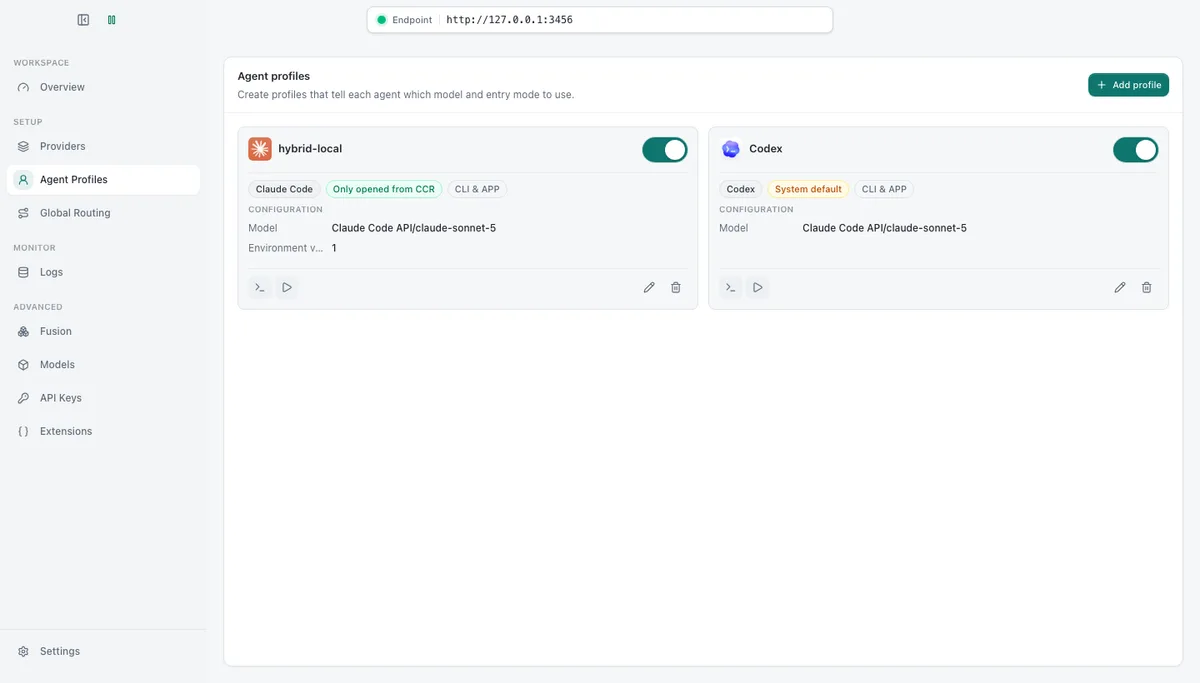Screen dimensions: 1200x683
Task: Click CLI & APP tag on Codex card
Action: tap(884, 189)
